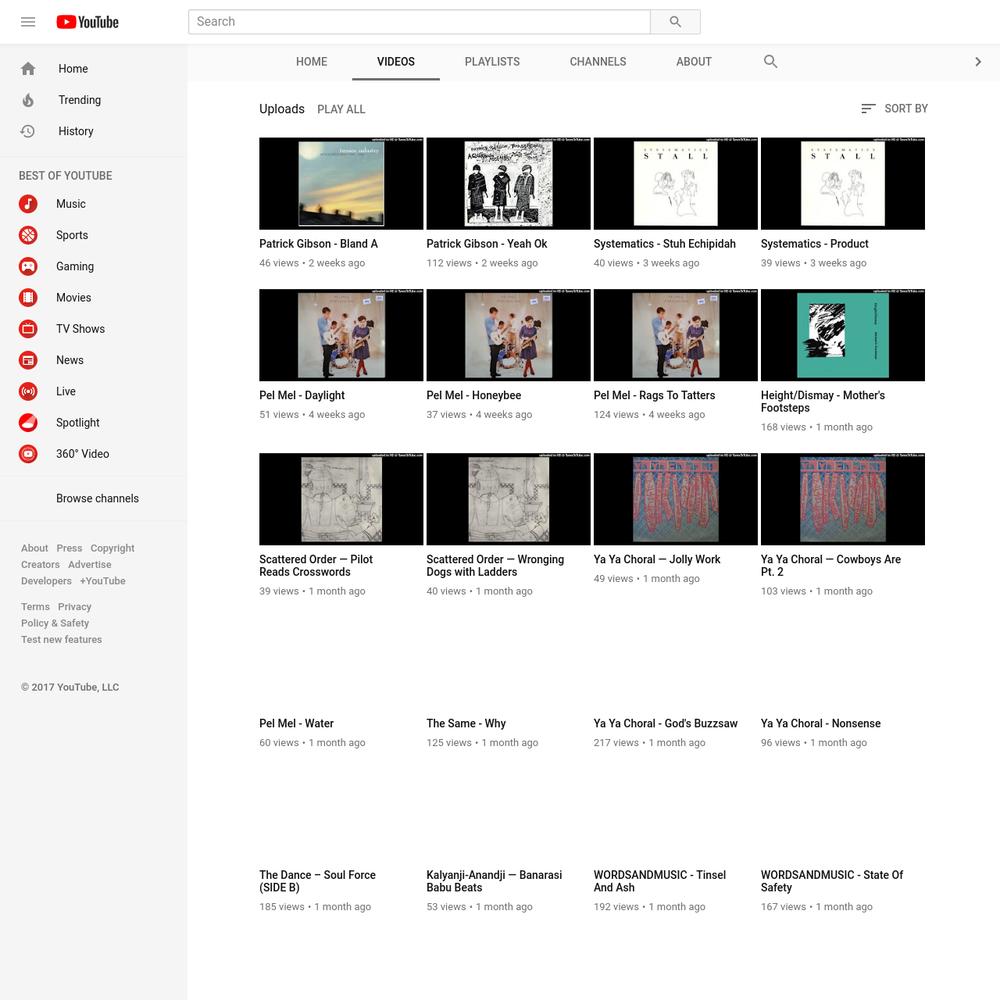Open Browse channels link
The width and height of the screenshot is (1000, 1000).
click(x=97, y=498)
